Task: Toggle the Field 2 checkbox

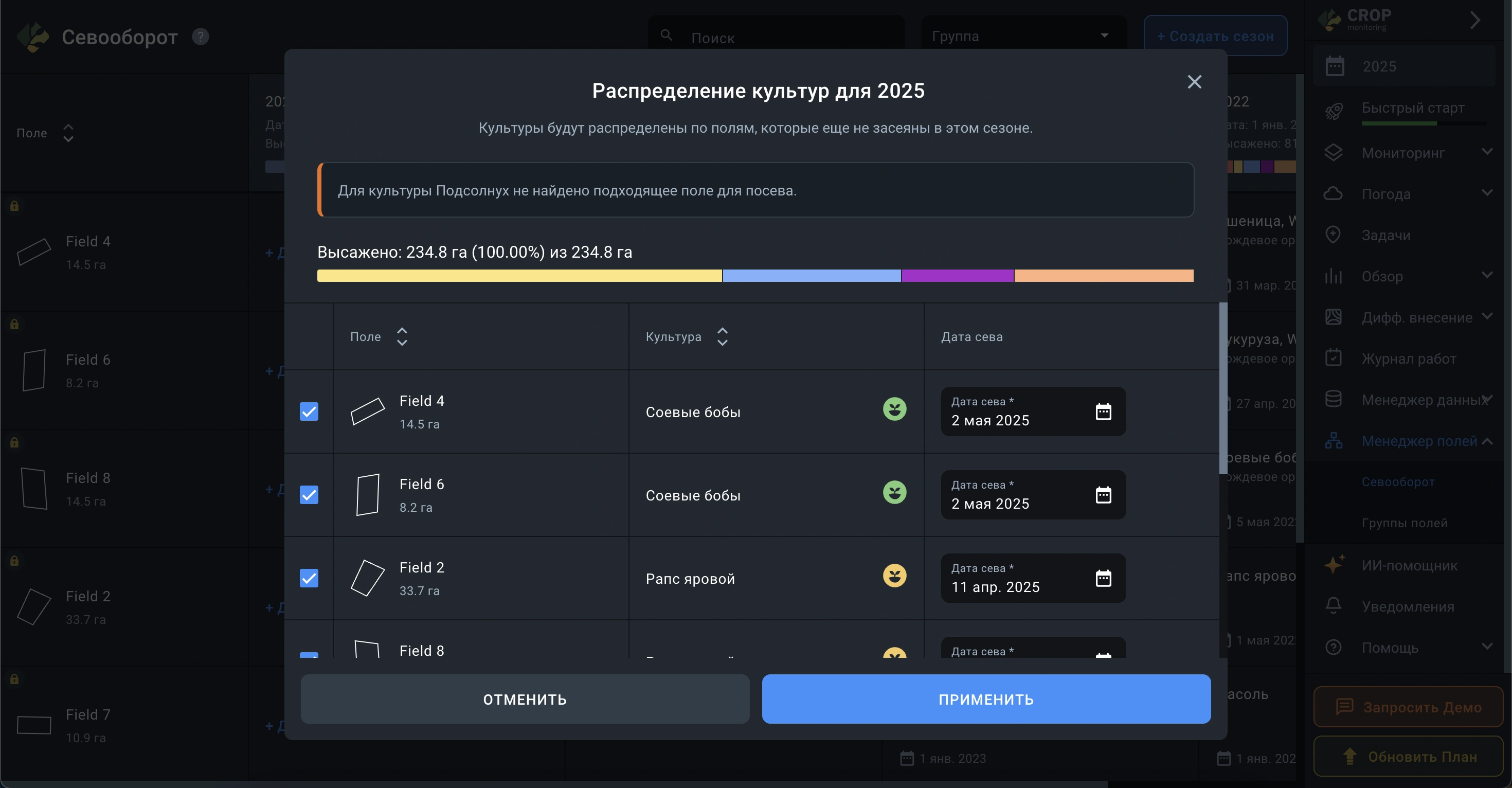Action: [x=309, y=578]
